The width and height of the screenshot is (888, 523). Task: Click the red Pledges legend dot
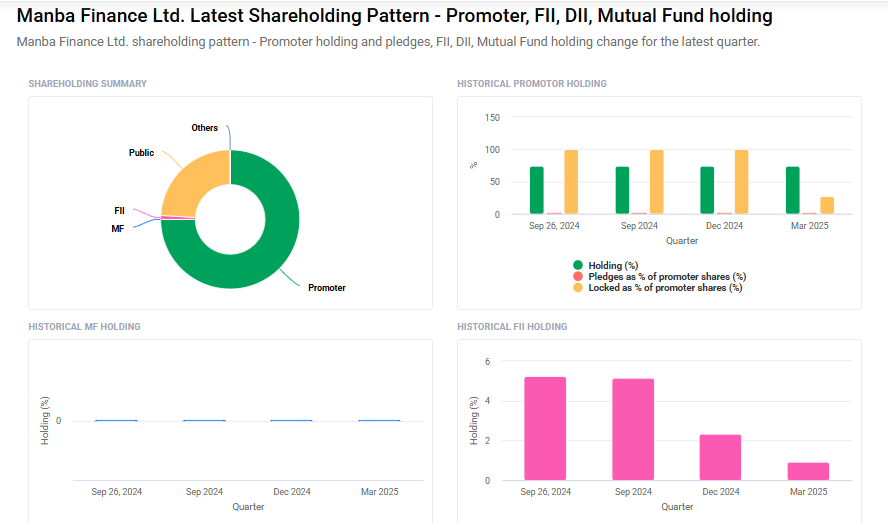(578, 277)
